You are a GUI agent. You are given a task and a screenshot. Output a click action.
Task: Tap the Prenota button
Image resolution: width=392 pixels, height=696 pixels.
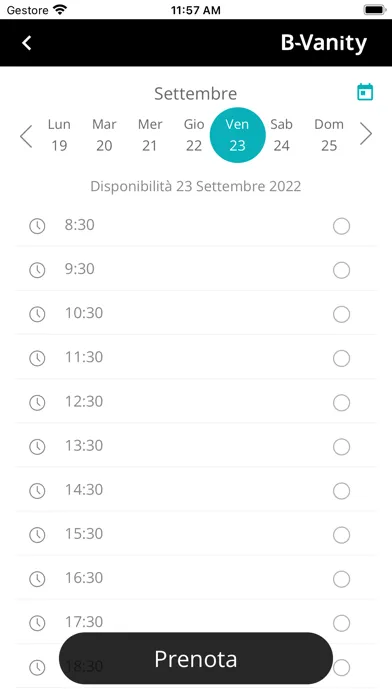(196, 658)
